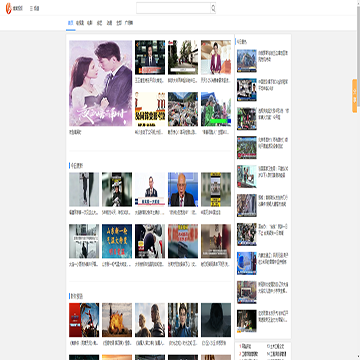The image size is (360, 360).
Task: Switch to the second navigation tab
Action: (80, 23)
